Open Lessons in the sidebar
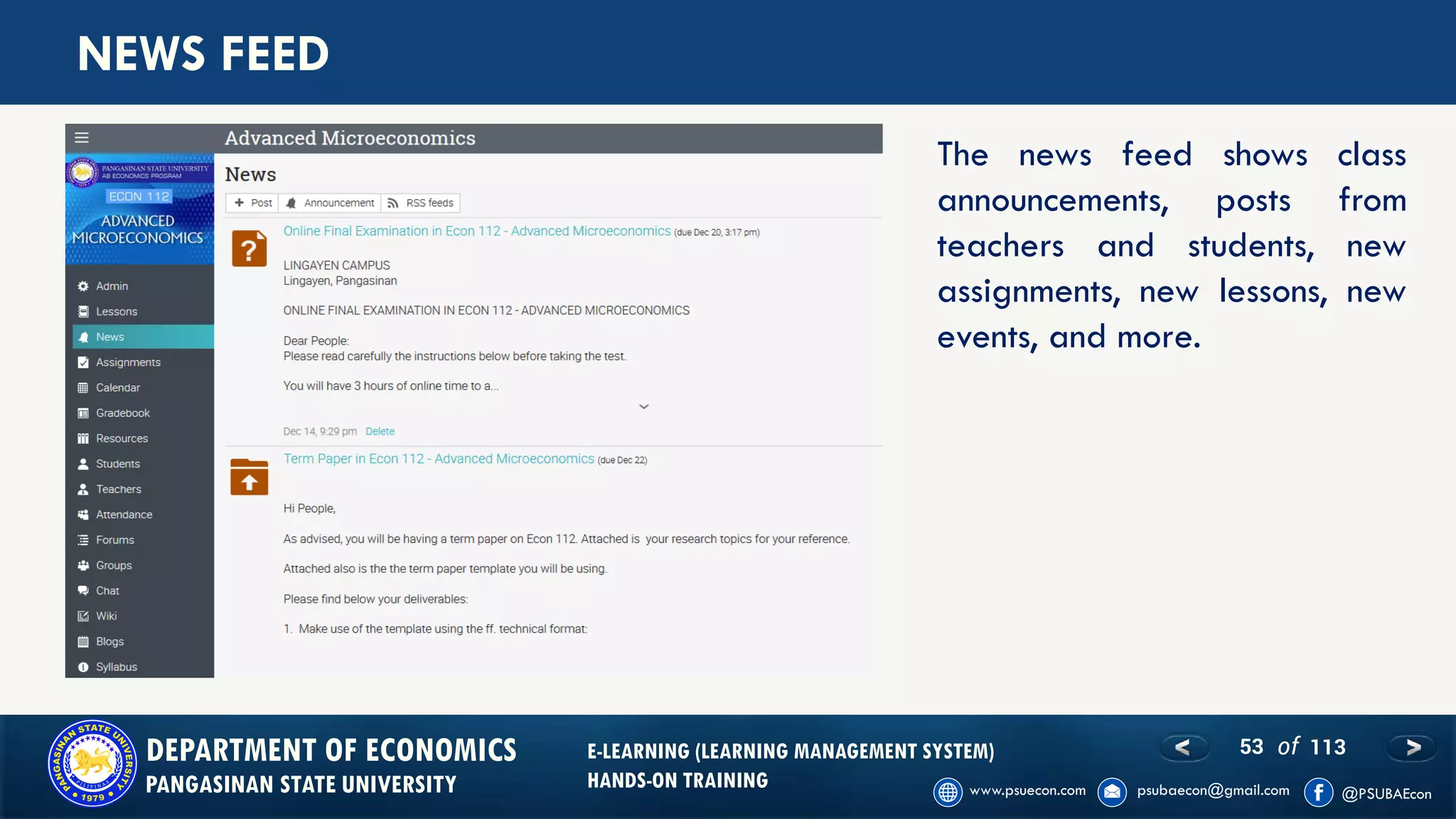Viewport: 1456px width, 819px height. [143, 311]
